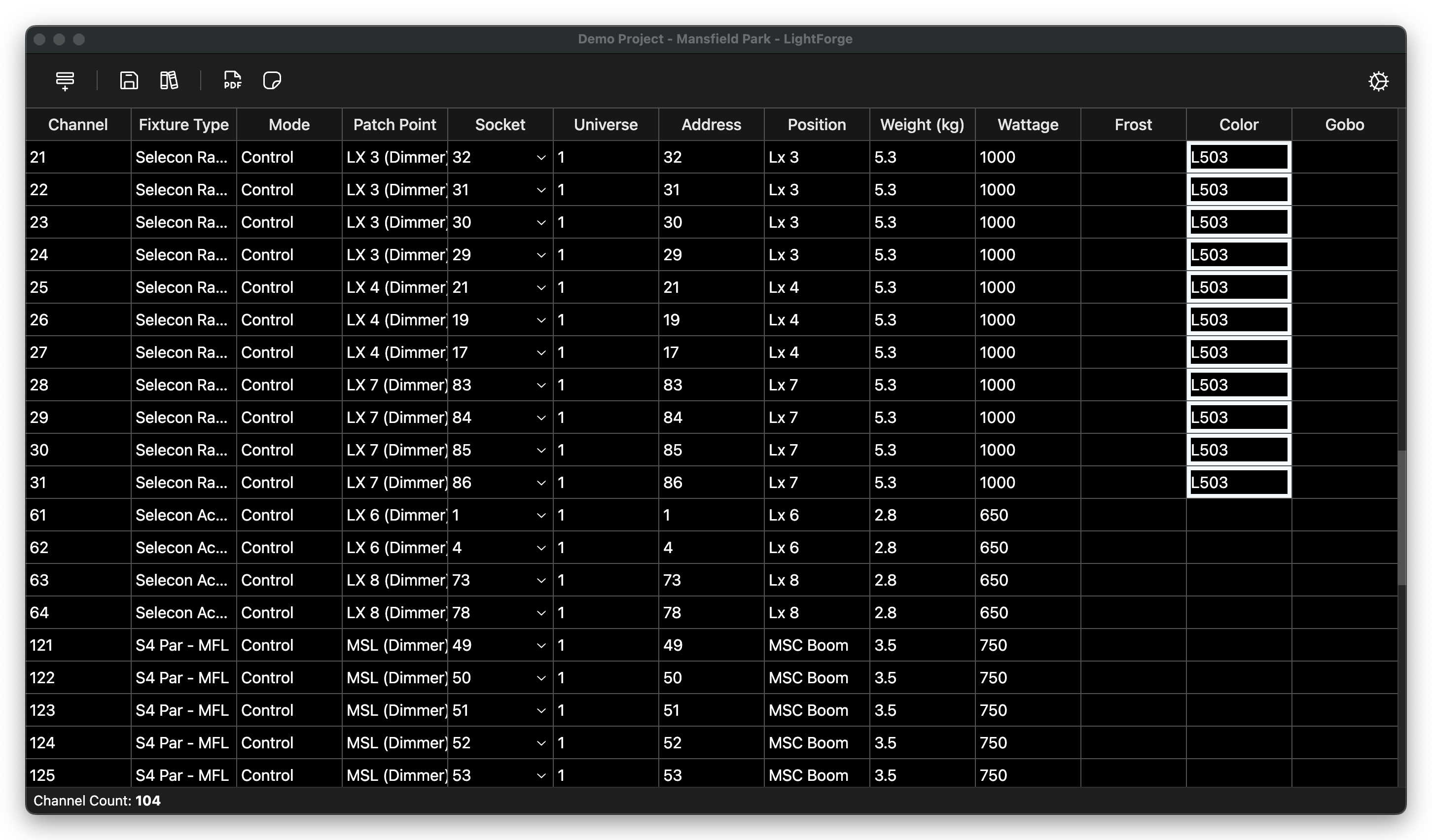Expand the Socket dropdown for channel 21
The width and height of the screenshot is (1432, 840).
(541, 158)
